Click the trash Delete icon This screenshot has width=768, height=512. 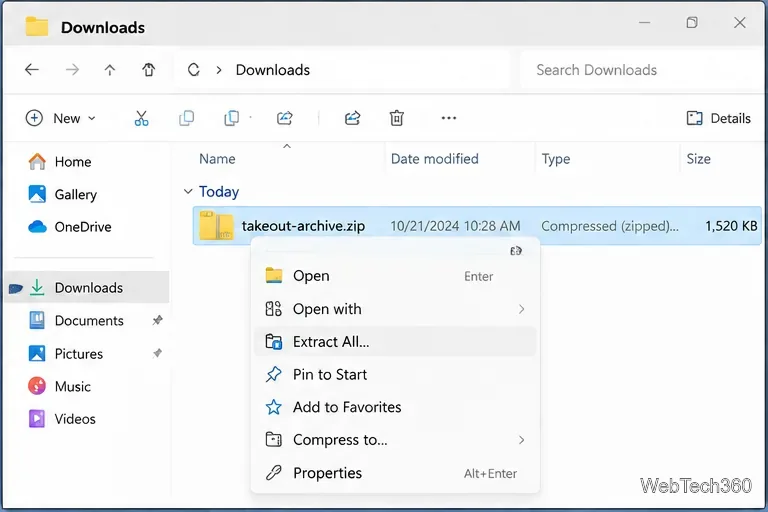[x=396, y=118]
